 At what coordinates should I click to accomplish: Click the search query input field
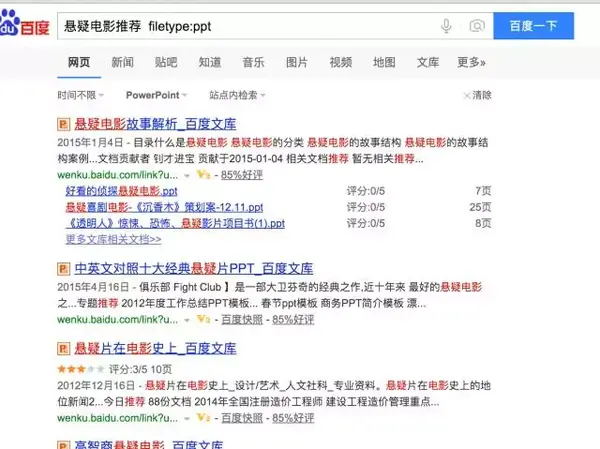click(x=249, y=26)
